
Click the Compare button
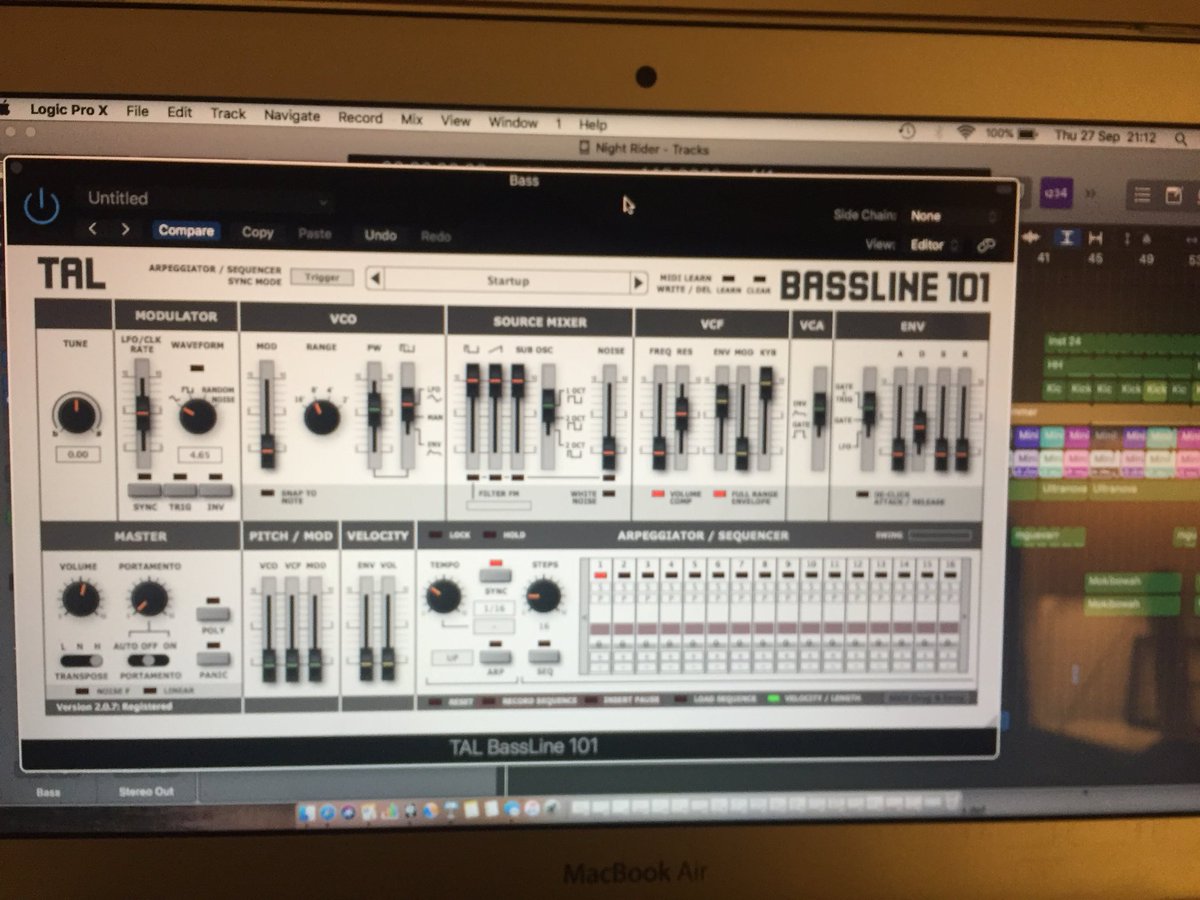point(186,231)
